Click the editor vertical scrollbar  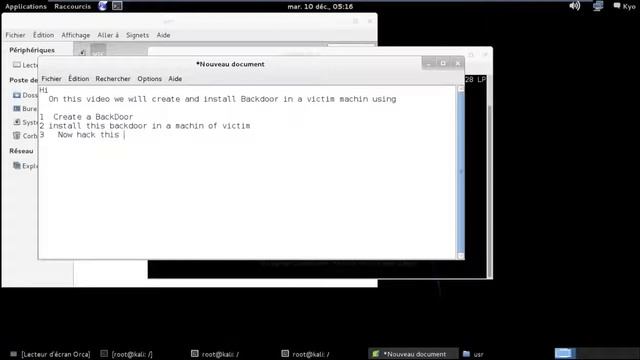461,172
